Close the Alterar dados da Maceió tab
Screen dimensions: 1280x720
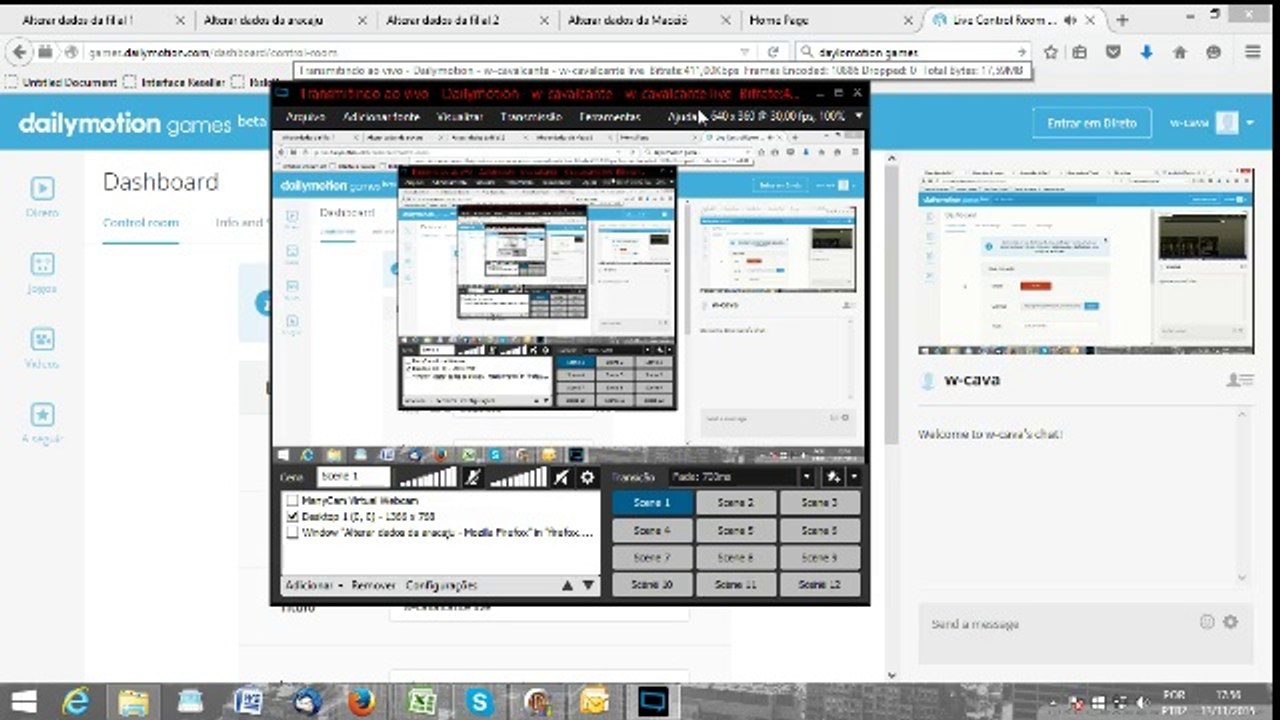pyautogui.click(x=726, y=20)
